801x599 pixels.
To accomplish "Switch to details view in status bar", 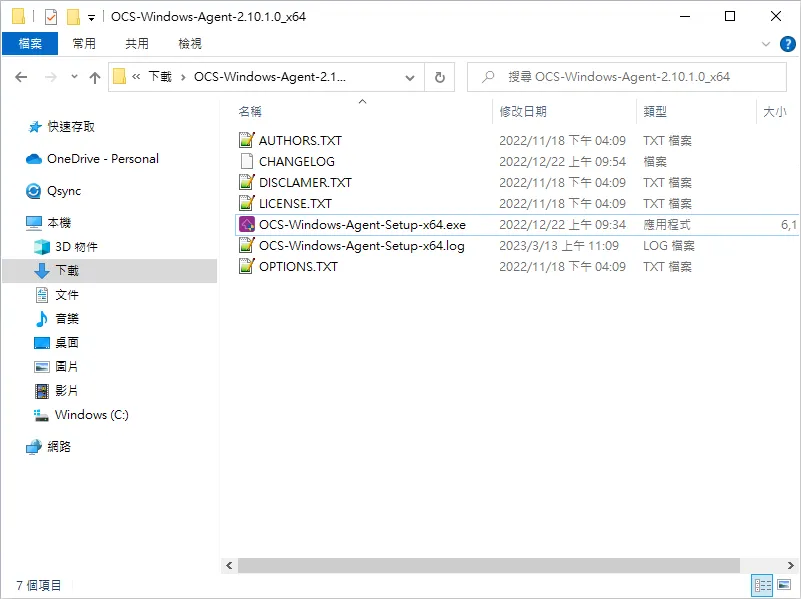I will click(x=763, y=585).
